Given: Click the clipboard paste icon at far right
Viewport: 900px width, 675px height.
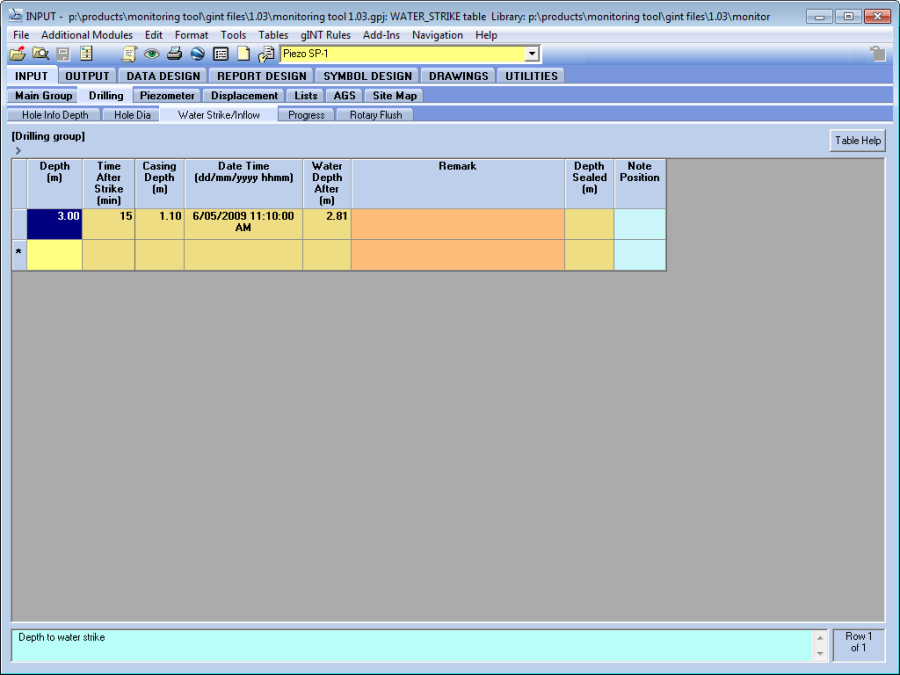Looking at the screenshot, I should [877, 54].
